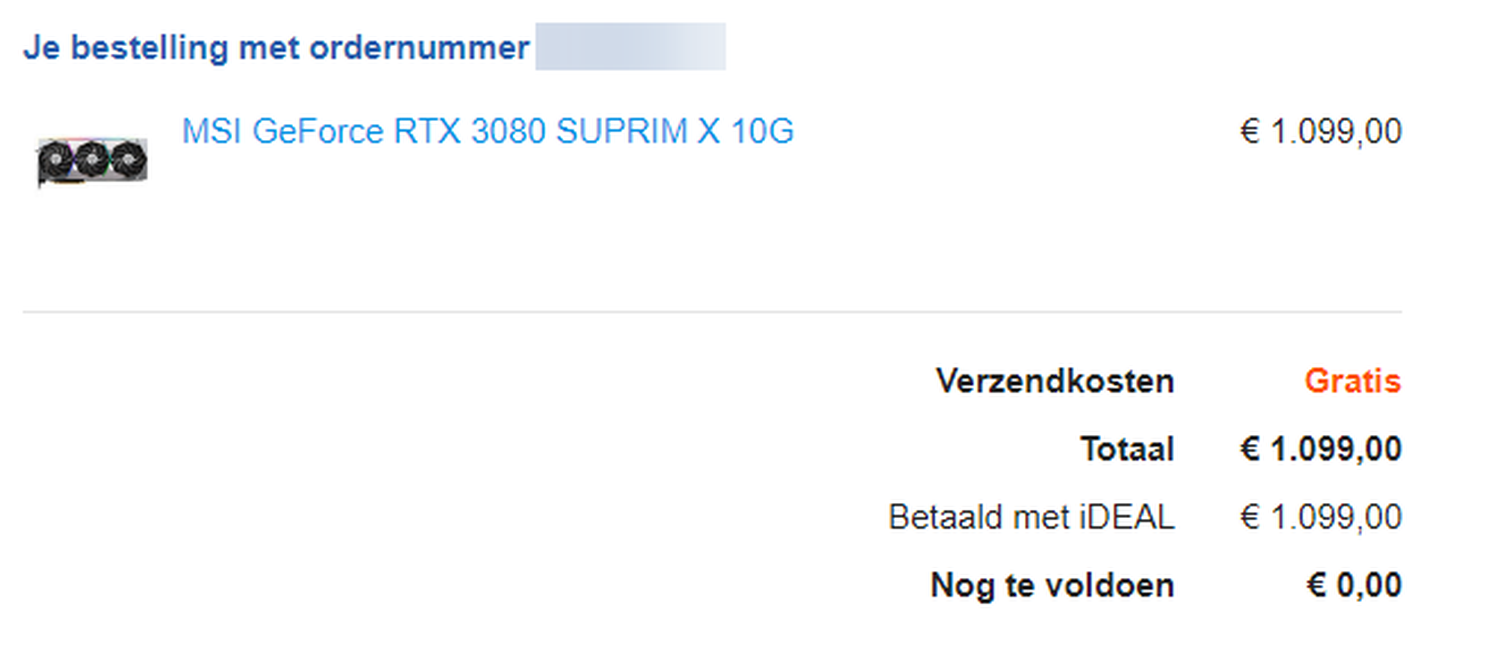Click the product price € 1.099,00

click(1320, 132)
